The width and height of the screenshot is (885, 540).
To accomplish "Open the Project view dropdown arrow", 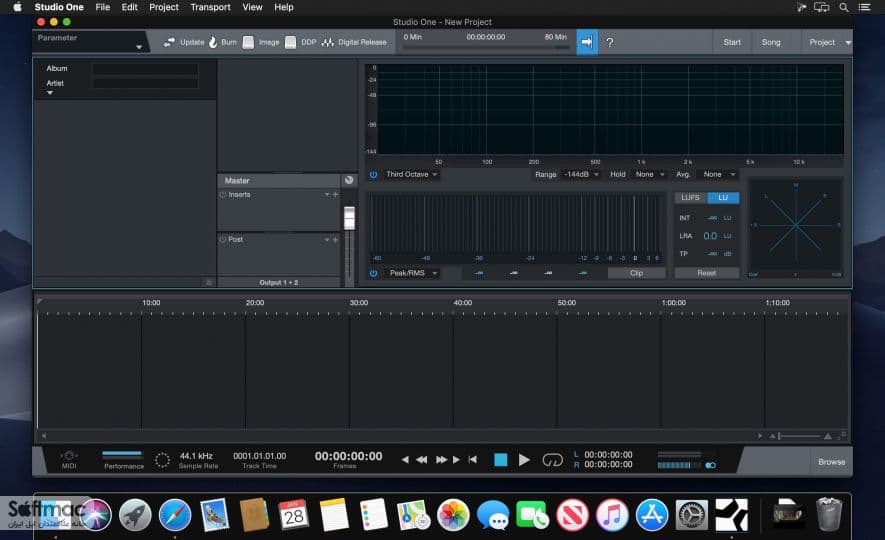I will pyautogui.click(x=848, y=43).
